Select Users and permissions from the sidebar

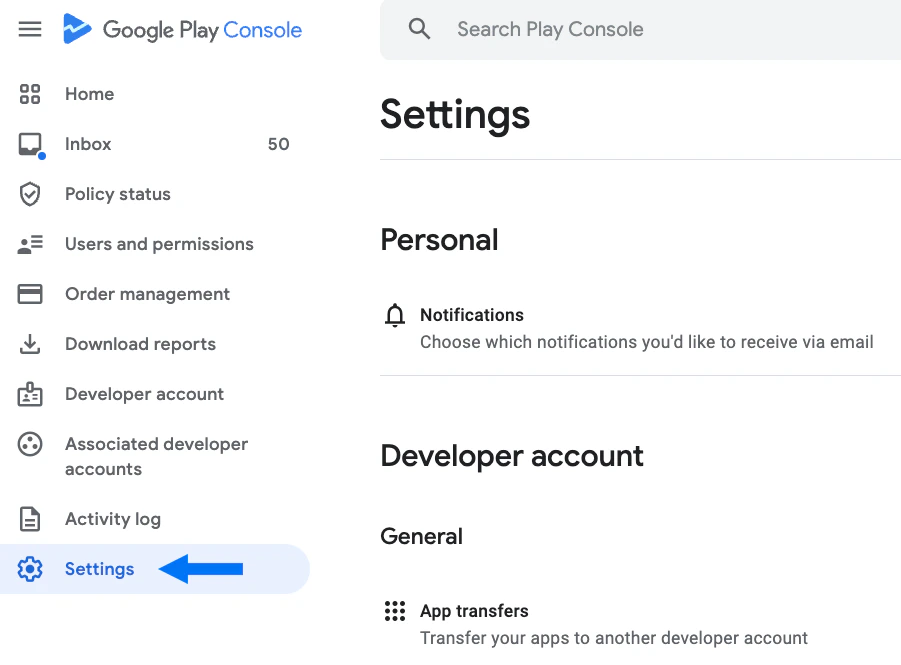pos(158,244)
